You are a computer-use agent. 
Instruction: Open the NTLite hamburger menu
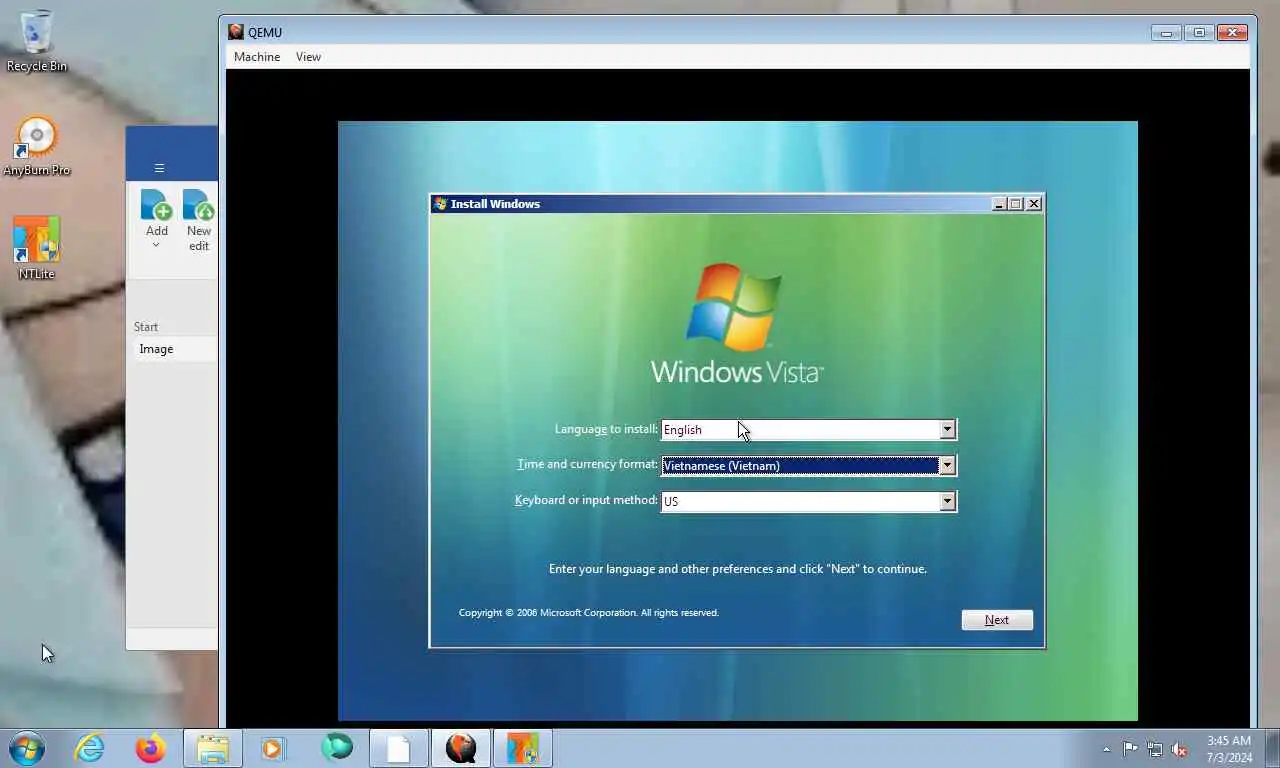pos(159,168)
